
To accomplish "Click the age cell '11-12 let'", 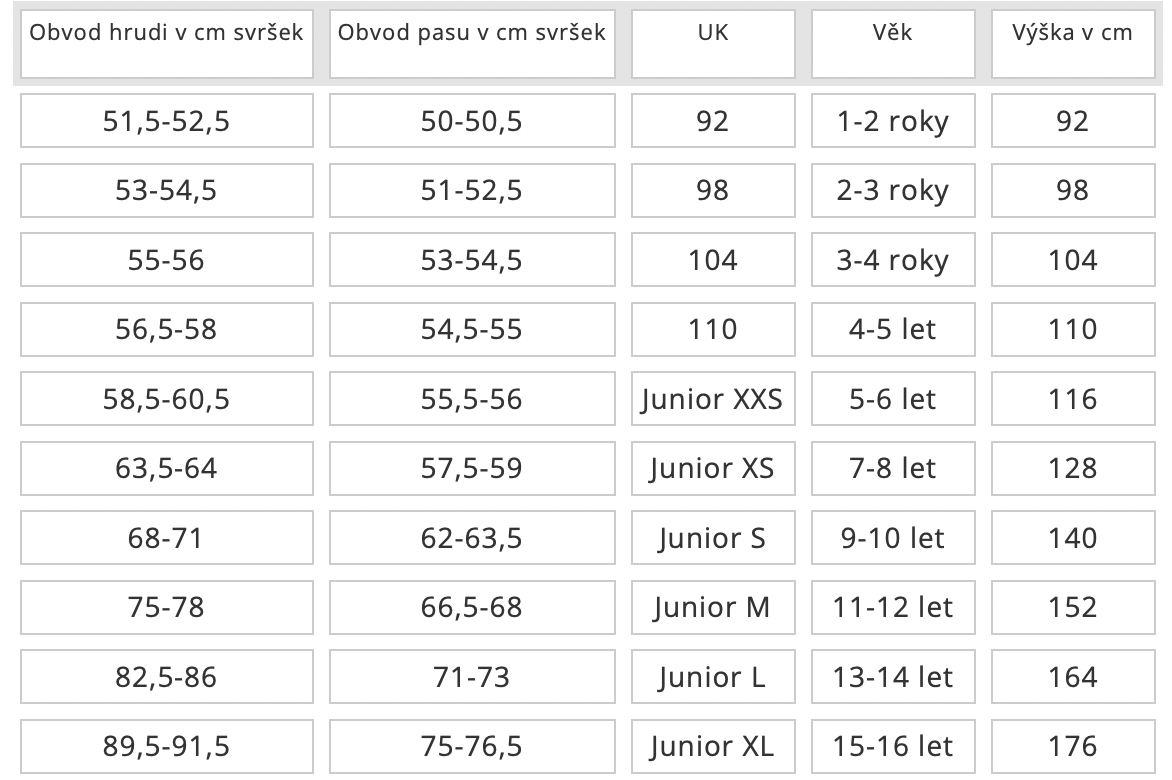I will (x=893, y=607).
